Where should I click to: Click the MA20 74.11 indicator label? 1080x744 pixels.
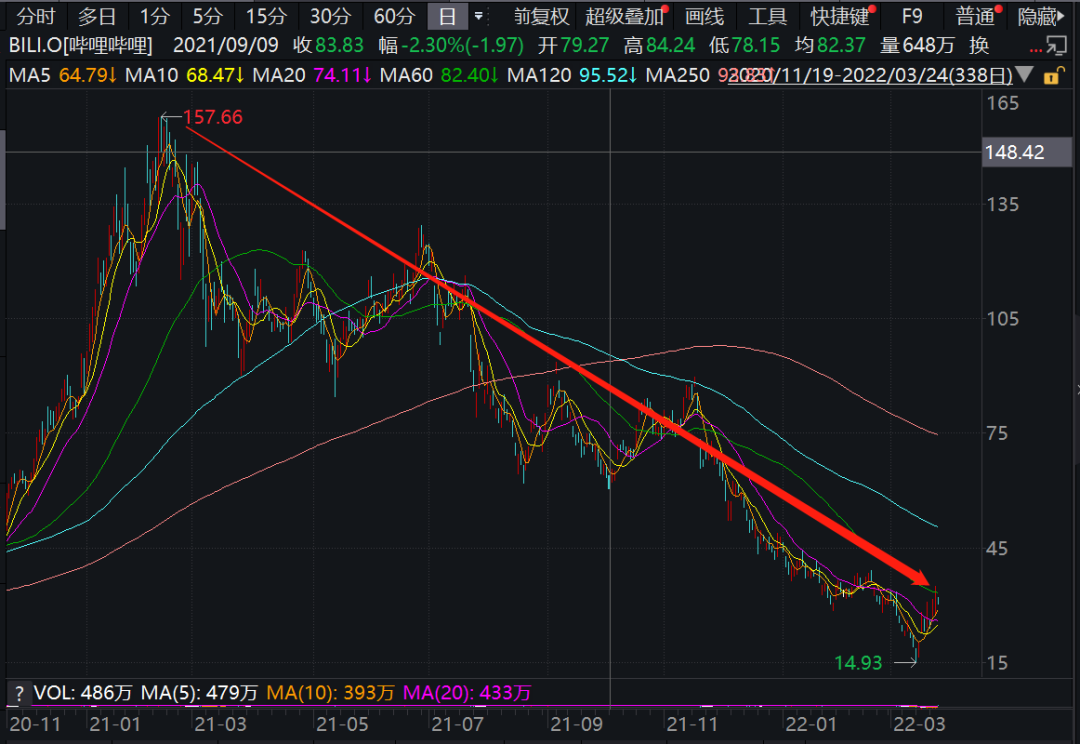312,75
